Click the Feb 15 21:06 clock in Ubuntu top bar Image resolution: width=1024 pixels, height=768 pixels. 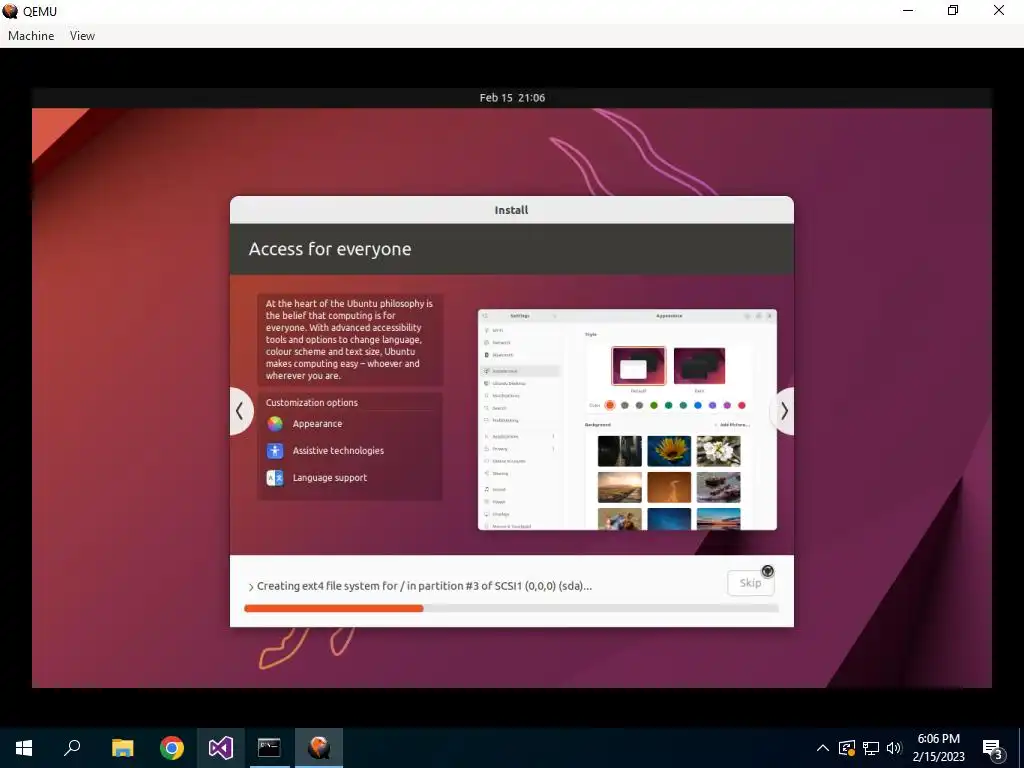[x=512, y=98]
